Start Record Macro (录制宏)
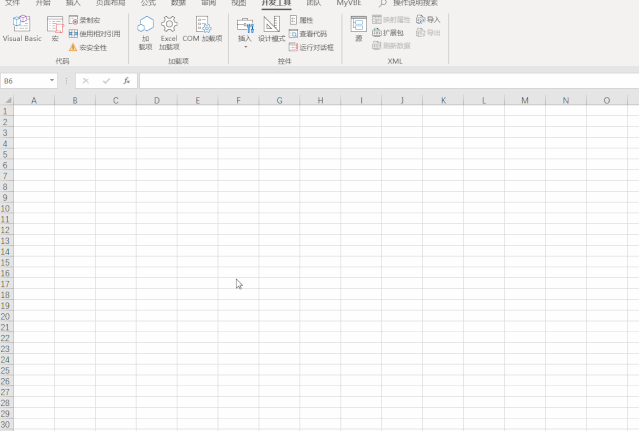 pyautogui.click(x=85, y=20)
